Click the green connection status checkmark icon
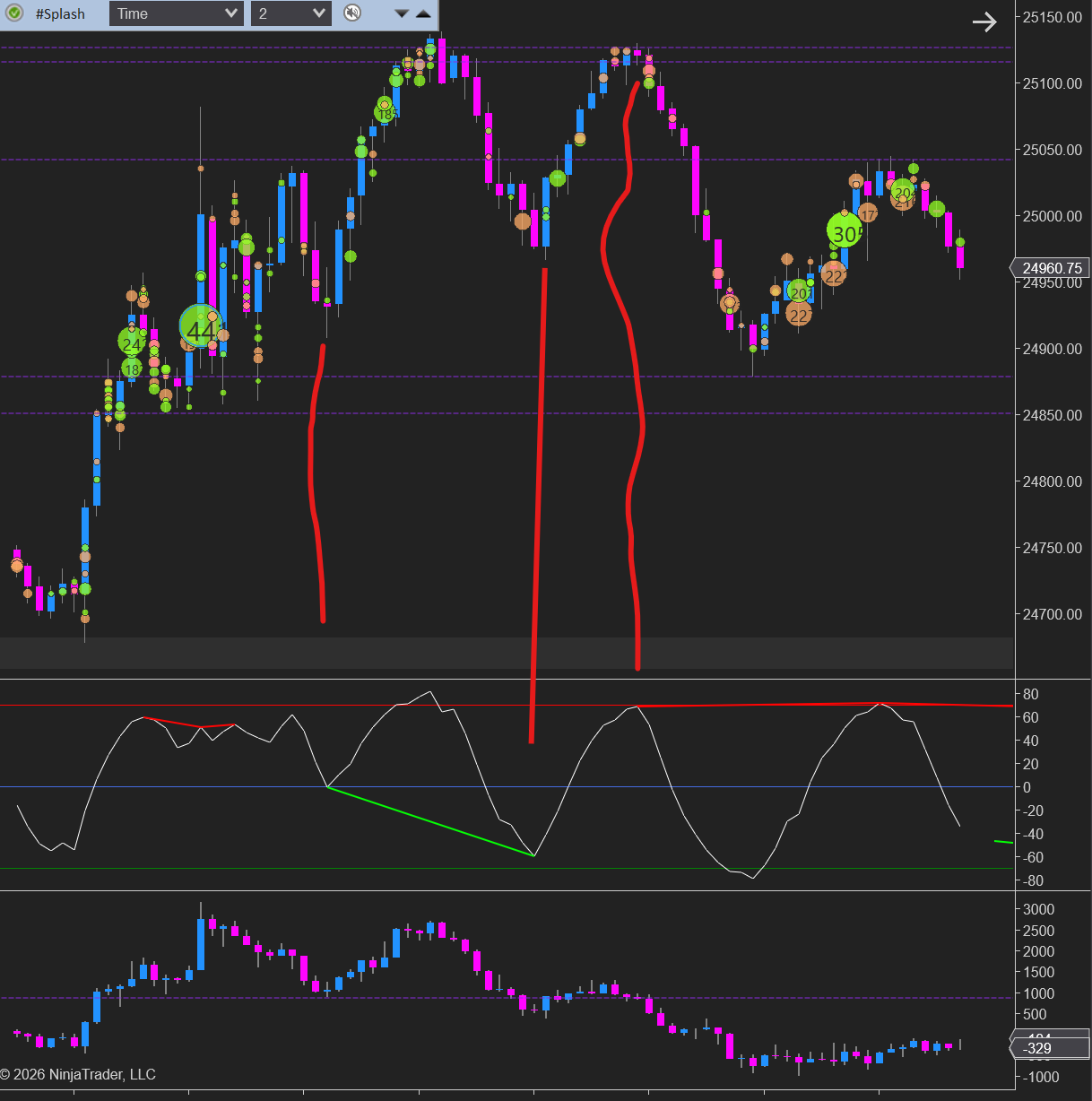Image resolution: width=1092 pixels, height=1101 pixels. (14, 13)
